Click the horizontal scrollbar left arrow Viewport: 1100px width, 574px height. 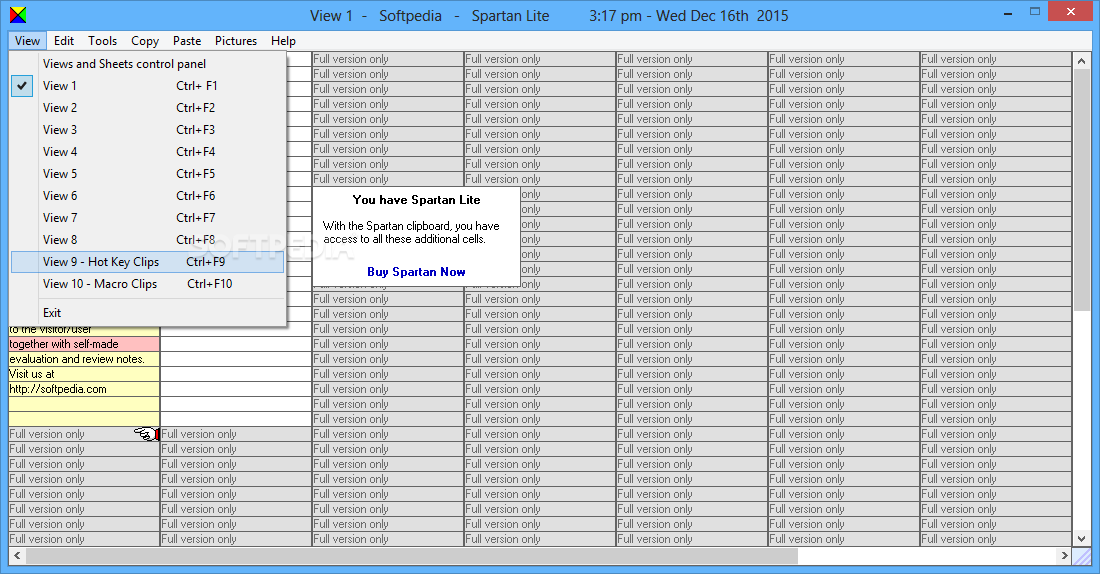(x=18, y=555)
